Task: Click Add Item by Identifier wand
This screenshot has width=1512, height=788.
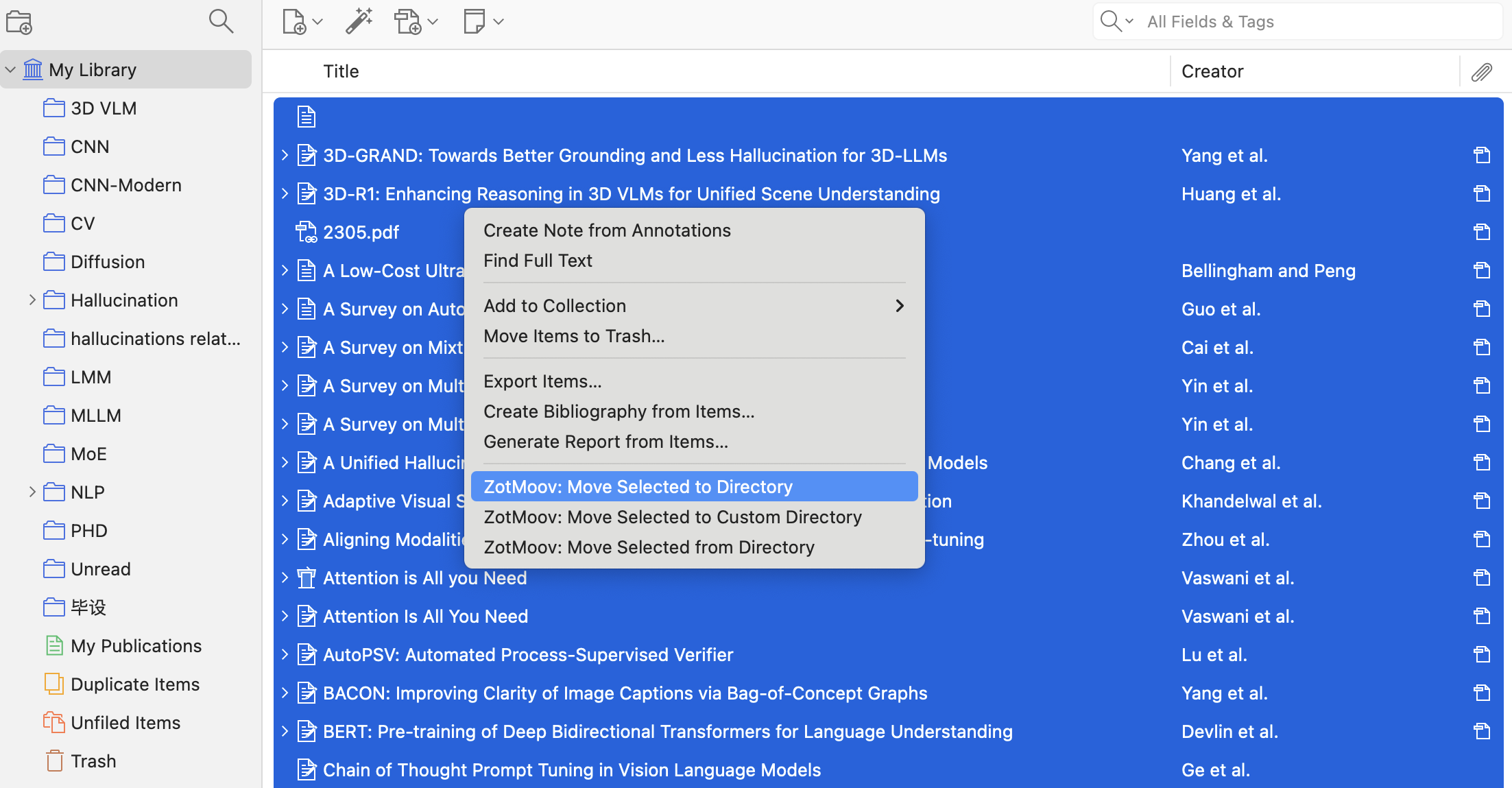Action: click(x=359, y=21)
